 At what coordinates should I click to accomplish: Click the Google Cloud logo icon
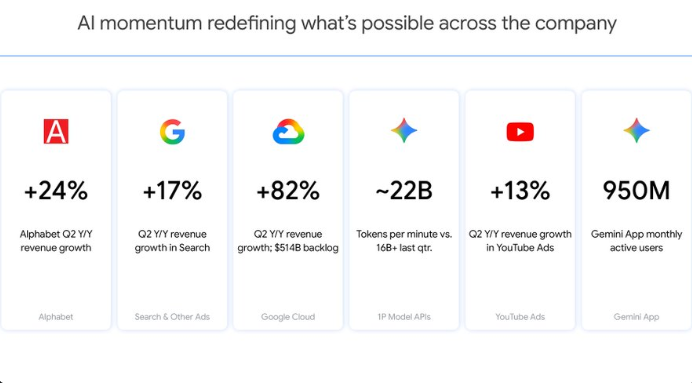coord(288,131)
